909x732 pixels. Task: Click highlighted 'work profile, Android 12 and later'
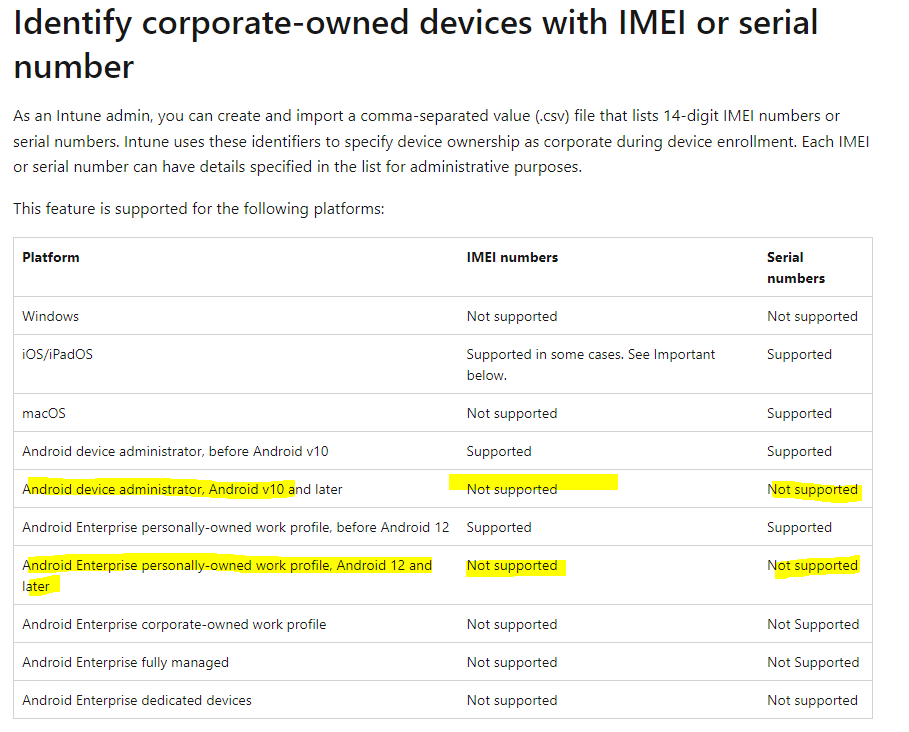pos(227,576)
